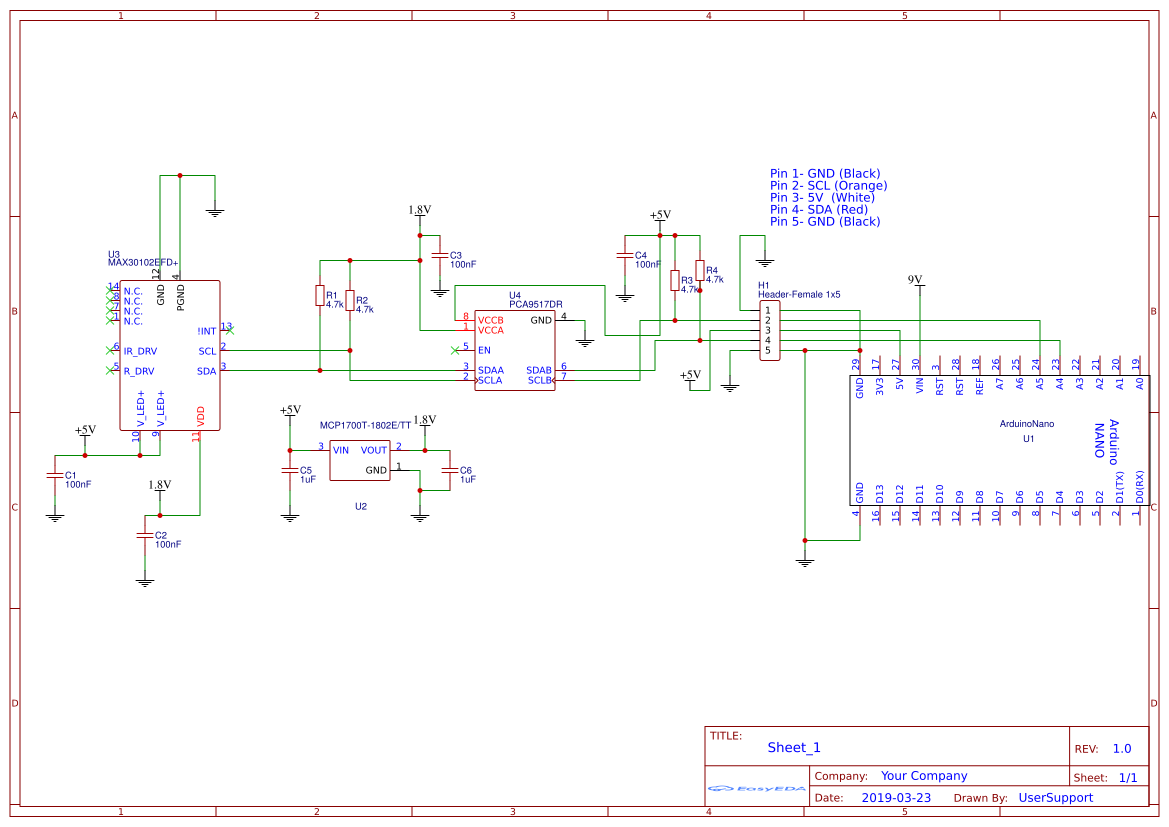Select resistor R3 symbol
The height and width of the screenshot is (827, 1169).
(x=675, y=280)
